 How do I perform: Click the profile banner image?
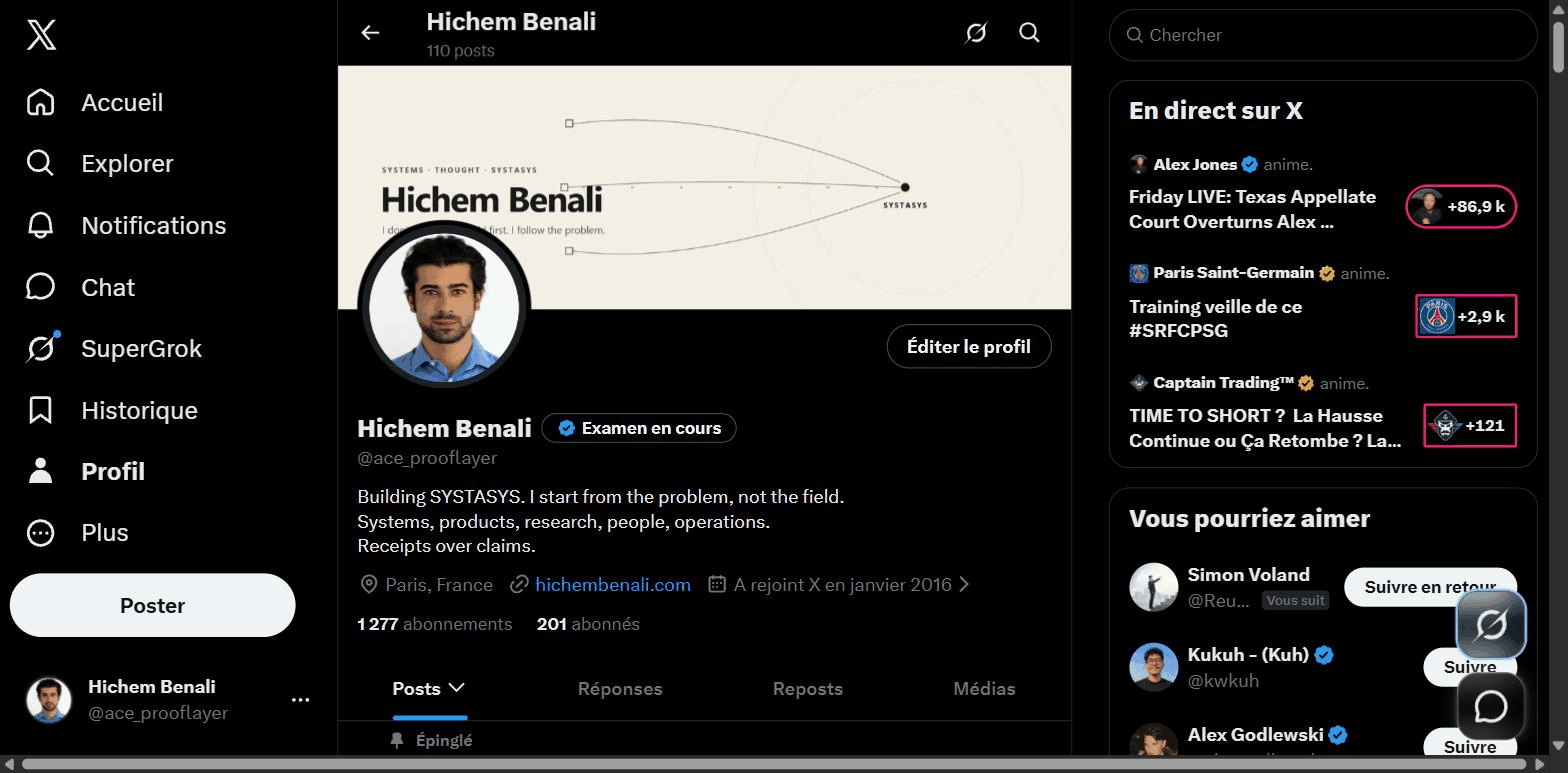pos(704,187)
